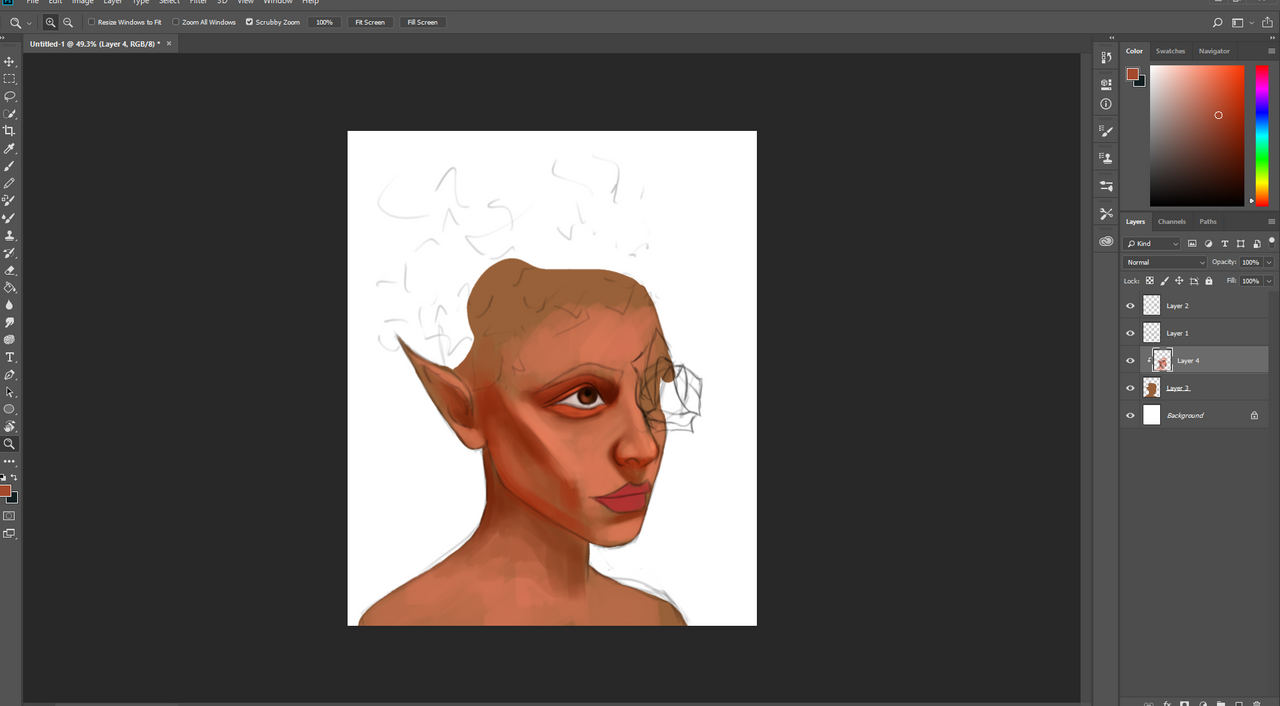The height and width of the screenshot is (706, 1280).
Task: Hide Layer 2 with its eye icon
Action: tap(1131, 306)
